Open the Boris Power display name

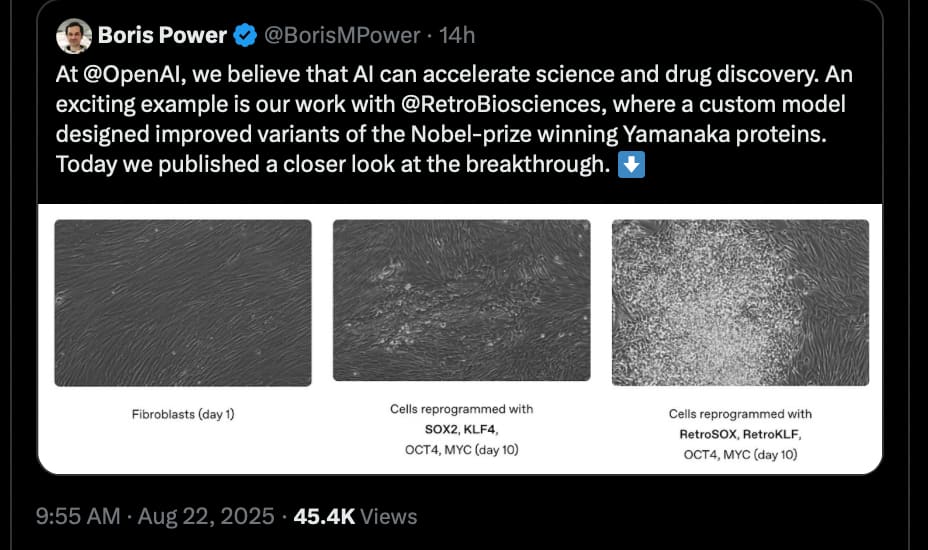click(x=163, y=36)
